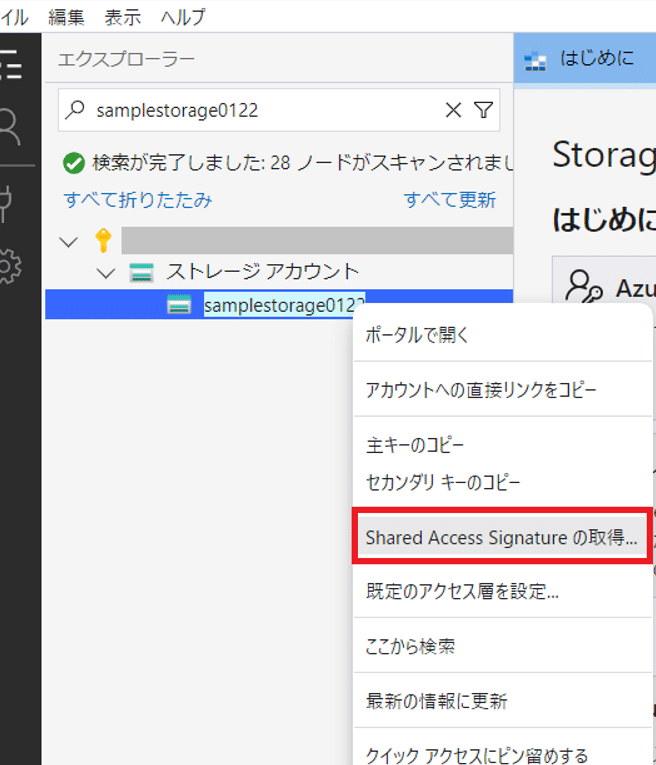Click the はじめに tab icon

pos(535,61)
